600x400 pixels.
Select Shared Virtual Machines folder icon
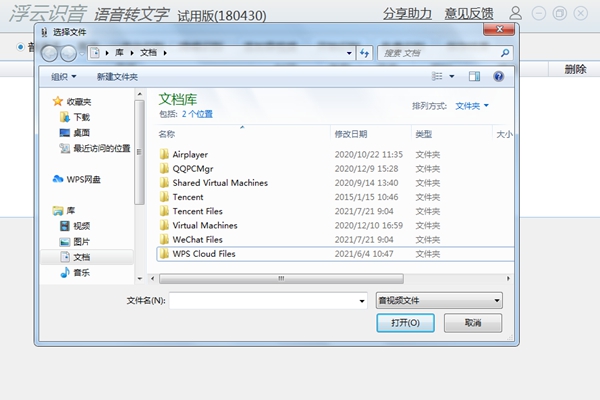pos(164,183)
